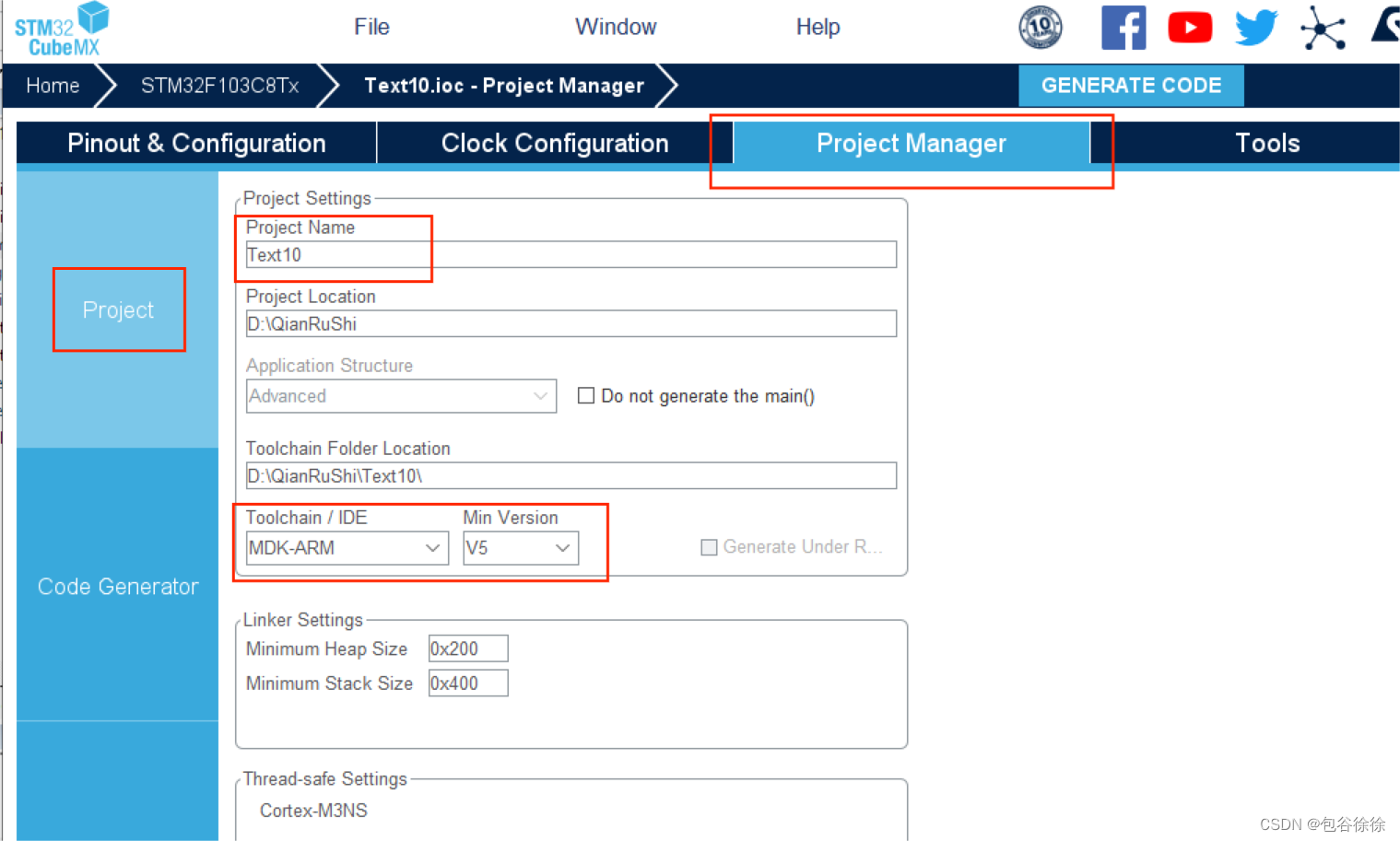This screenshot has width=1400, height=841.
Task: Click the Project Location field
Action: tap(571, 324)
